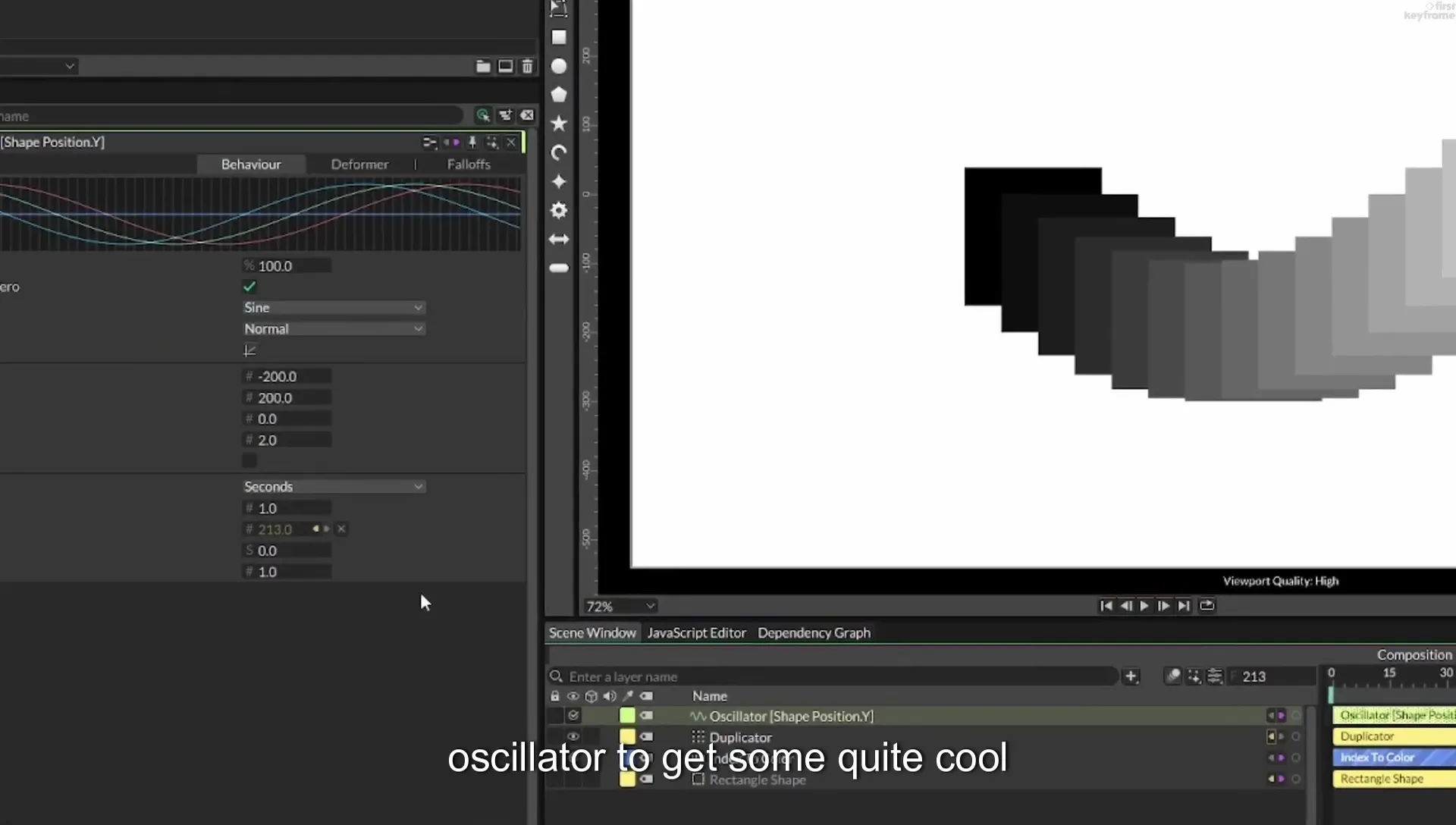The image size is (1456, 825).
Task: Toggle the enable check on Oscillator layer row
Action: pos(573,715)
